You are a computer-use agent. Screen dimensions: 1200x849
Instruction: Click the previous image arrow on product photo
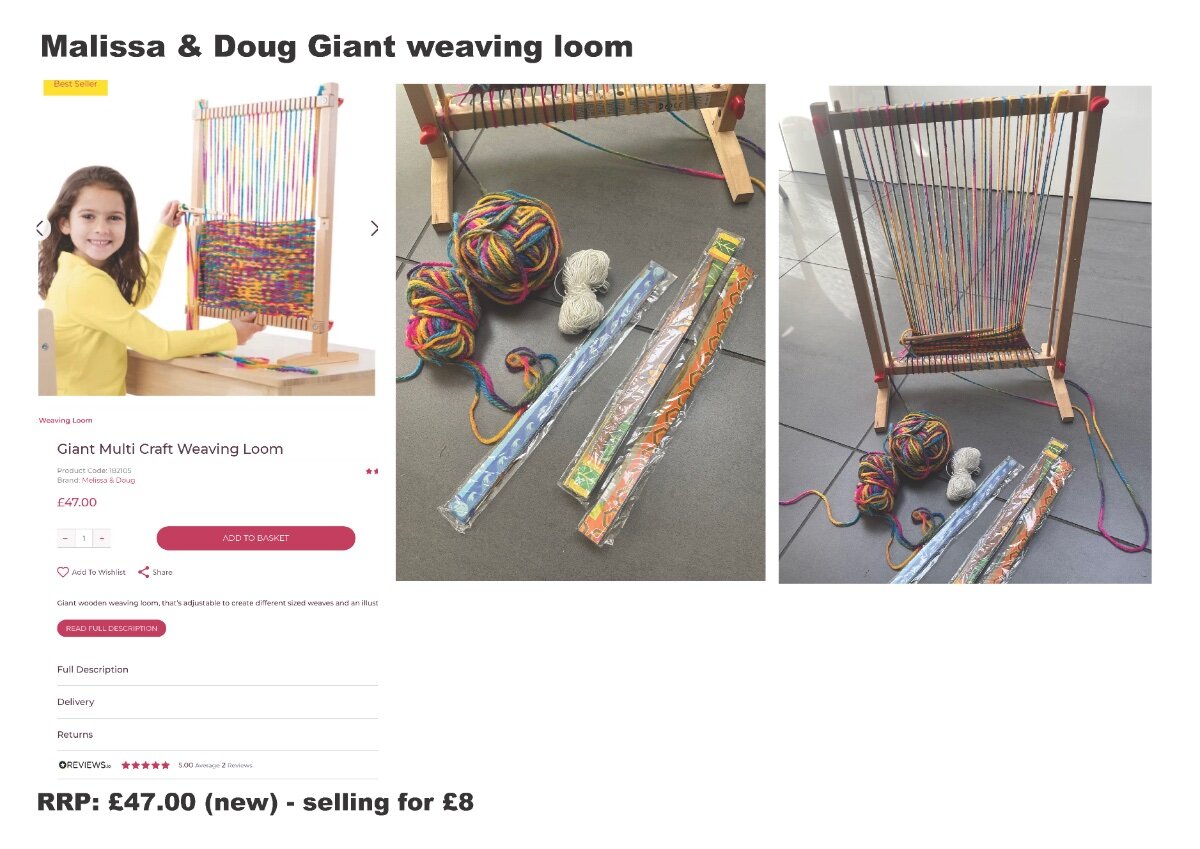point(41,228)
